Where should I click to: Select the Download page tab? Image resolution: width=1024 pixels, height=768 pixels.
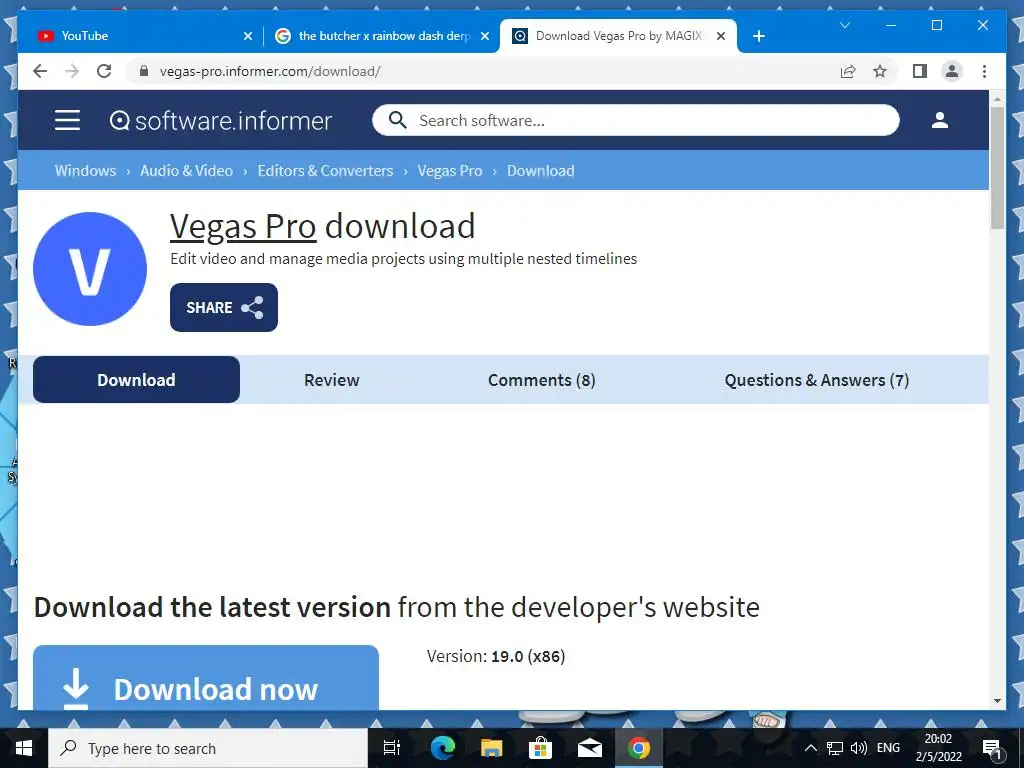coord(136,379)
